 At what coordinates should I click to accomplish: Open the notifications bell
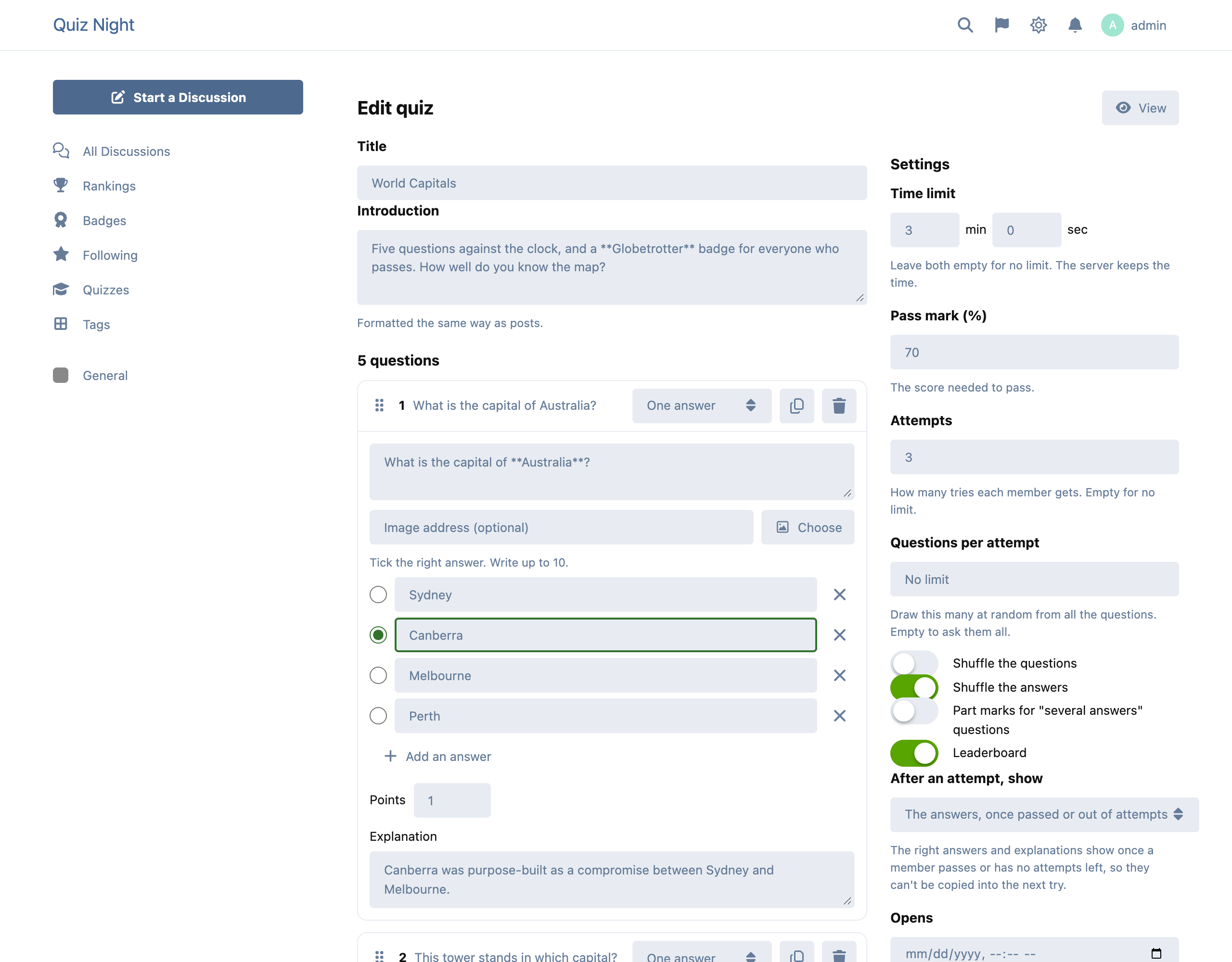[x=1075, y=25]
